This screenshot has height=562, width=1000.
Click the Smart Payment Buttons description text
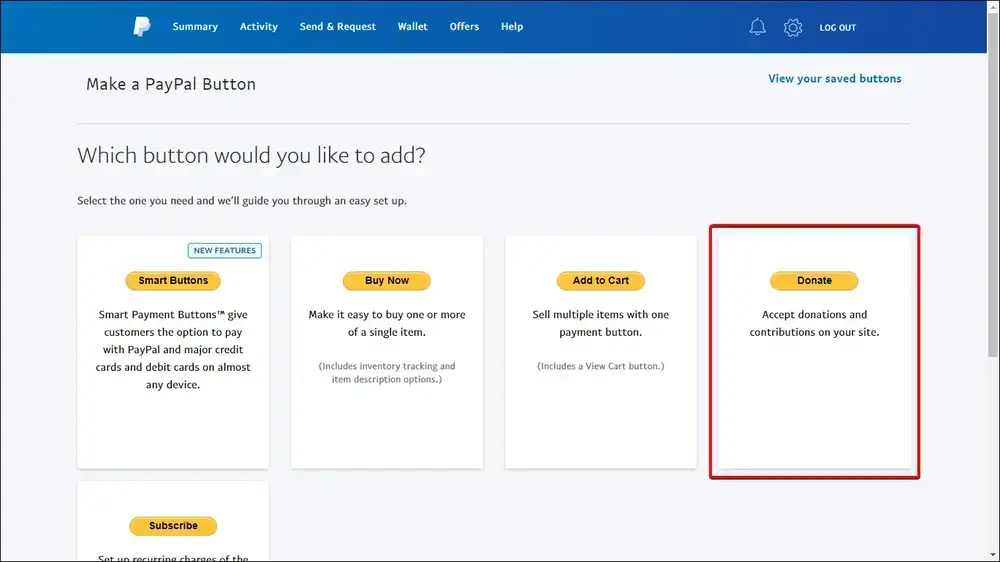(x=173, y=350)
